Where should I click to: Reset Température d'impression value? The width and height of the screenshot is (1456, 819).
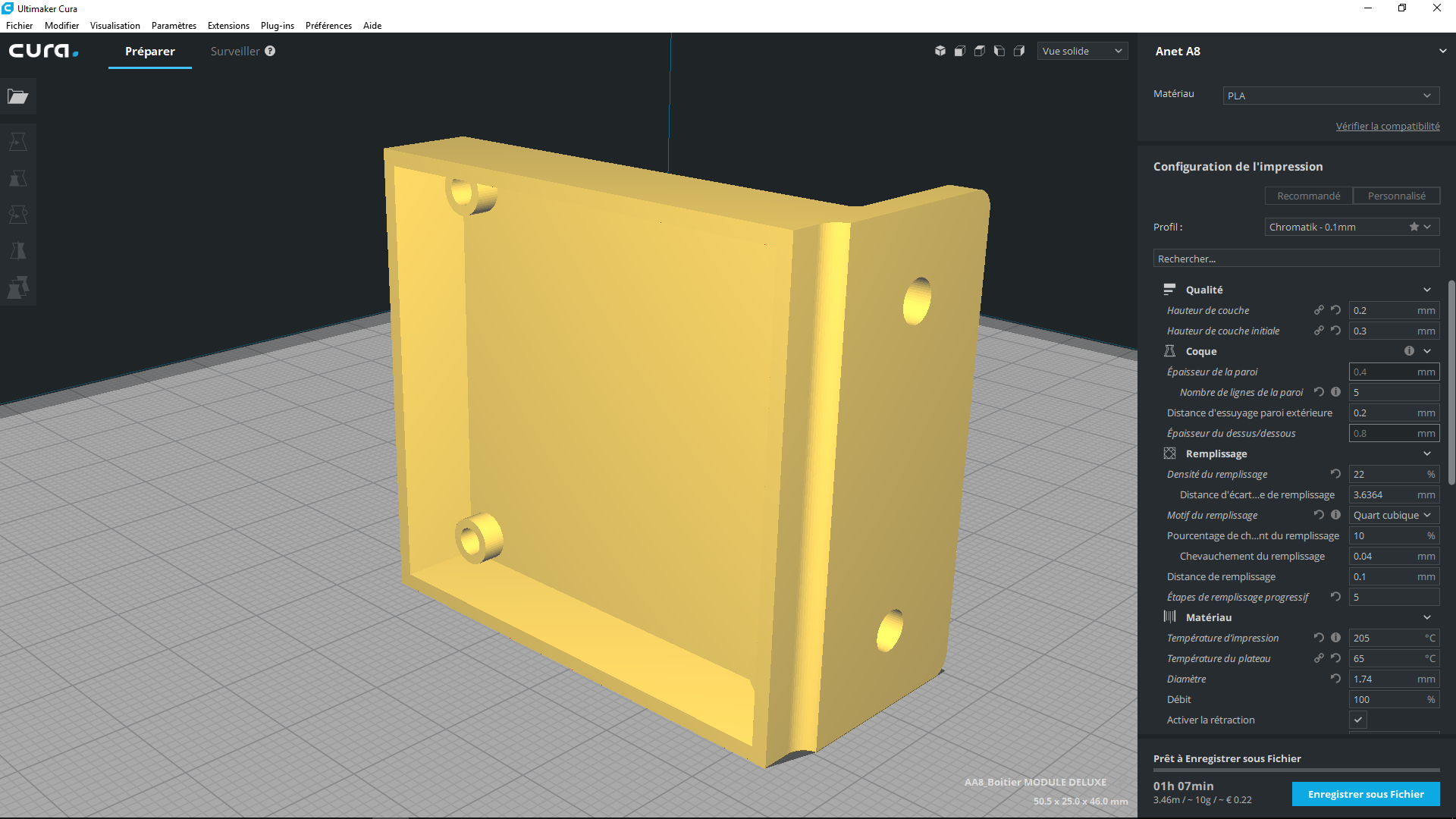point(1319,638)
